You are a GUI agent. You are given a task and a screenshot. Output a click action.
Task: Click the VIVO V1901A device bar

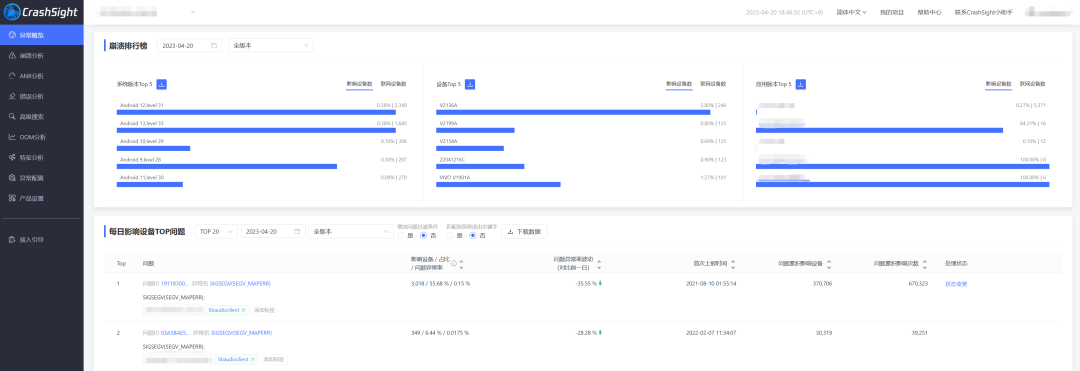click(x=499, y=184)
